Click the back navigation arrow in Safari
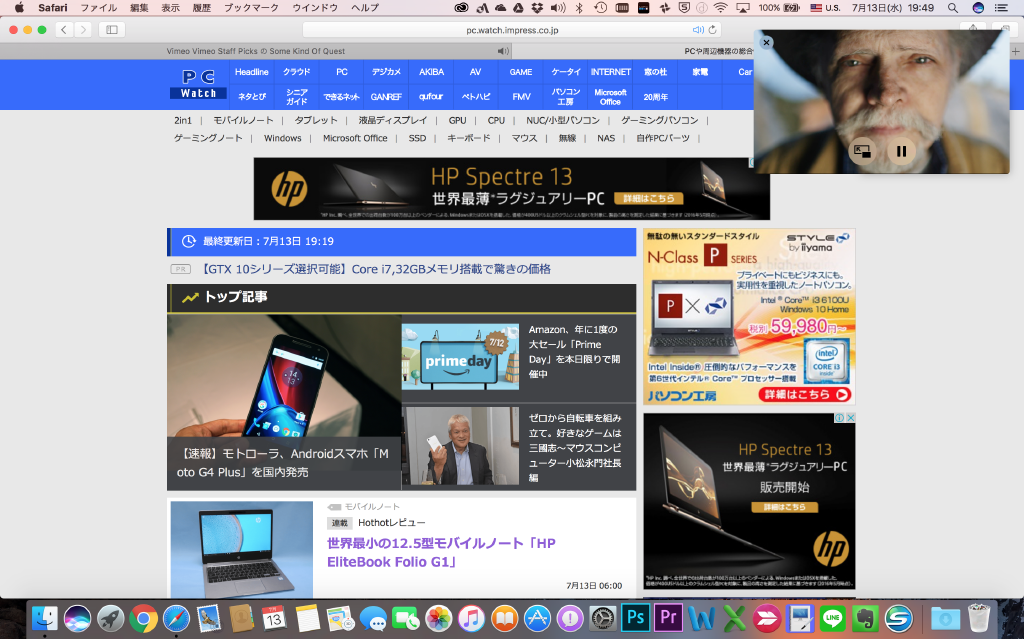This screenshot has width=1024, height=639. click(62, 30)
